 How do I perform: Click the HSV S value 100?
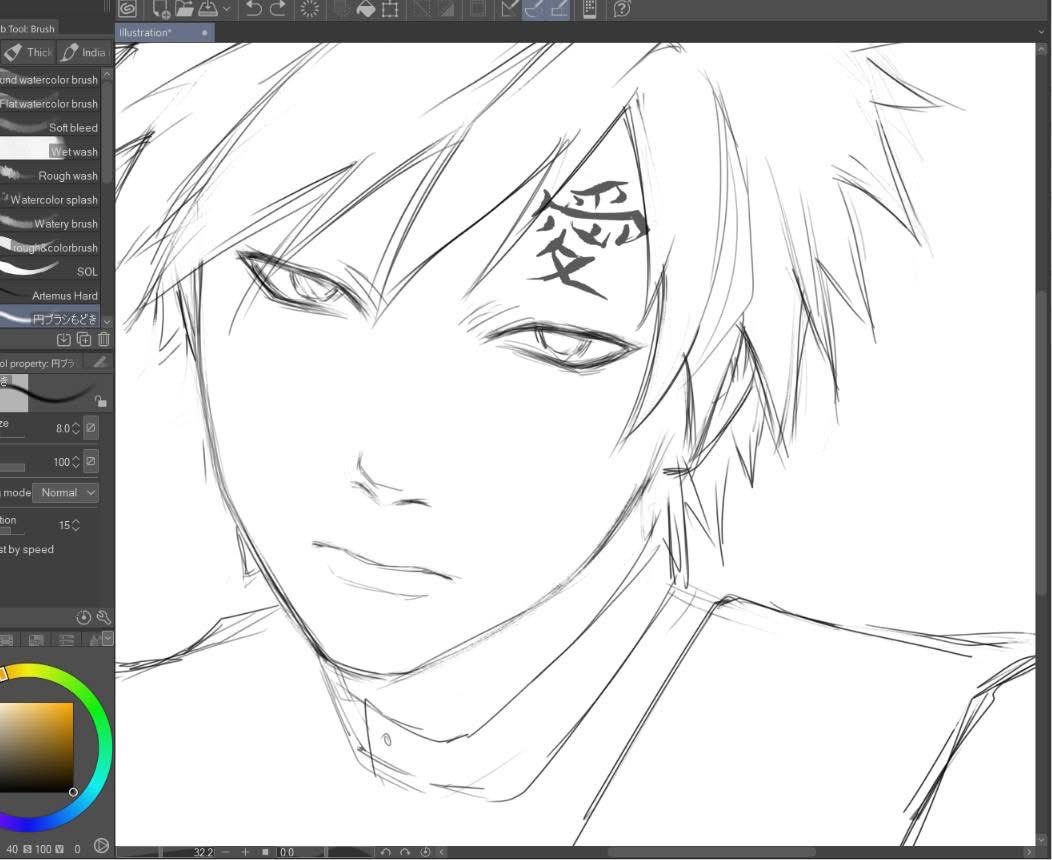pos(43,849)
